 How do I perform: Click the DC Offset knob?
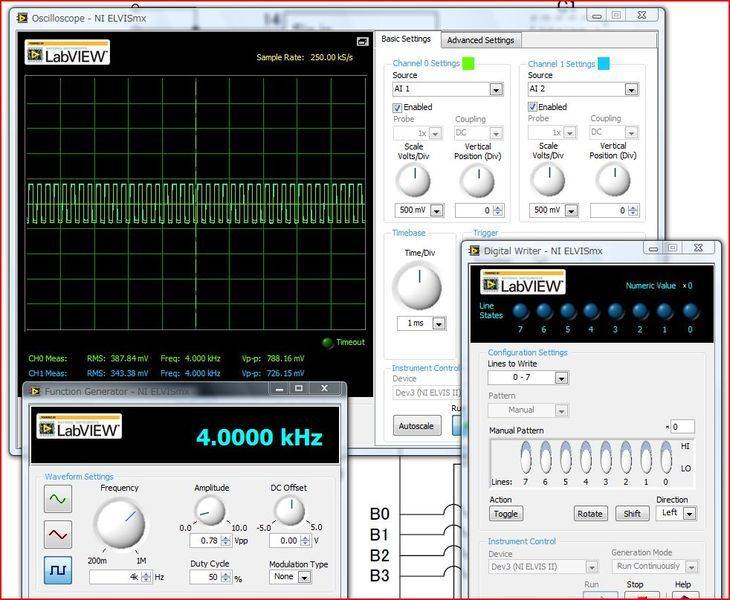pos(289,512)
